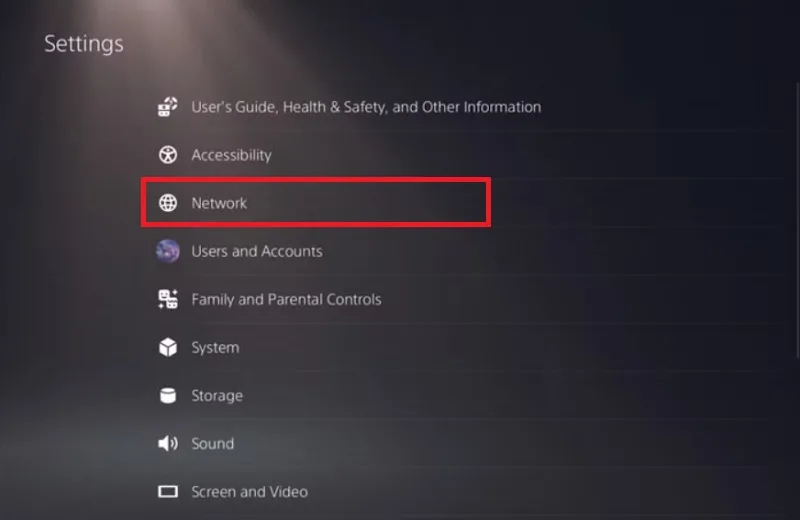800x520 pixels.
Task: Open Family and Parental Controls text
Action: point(286,300)
